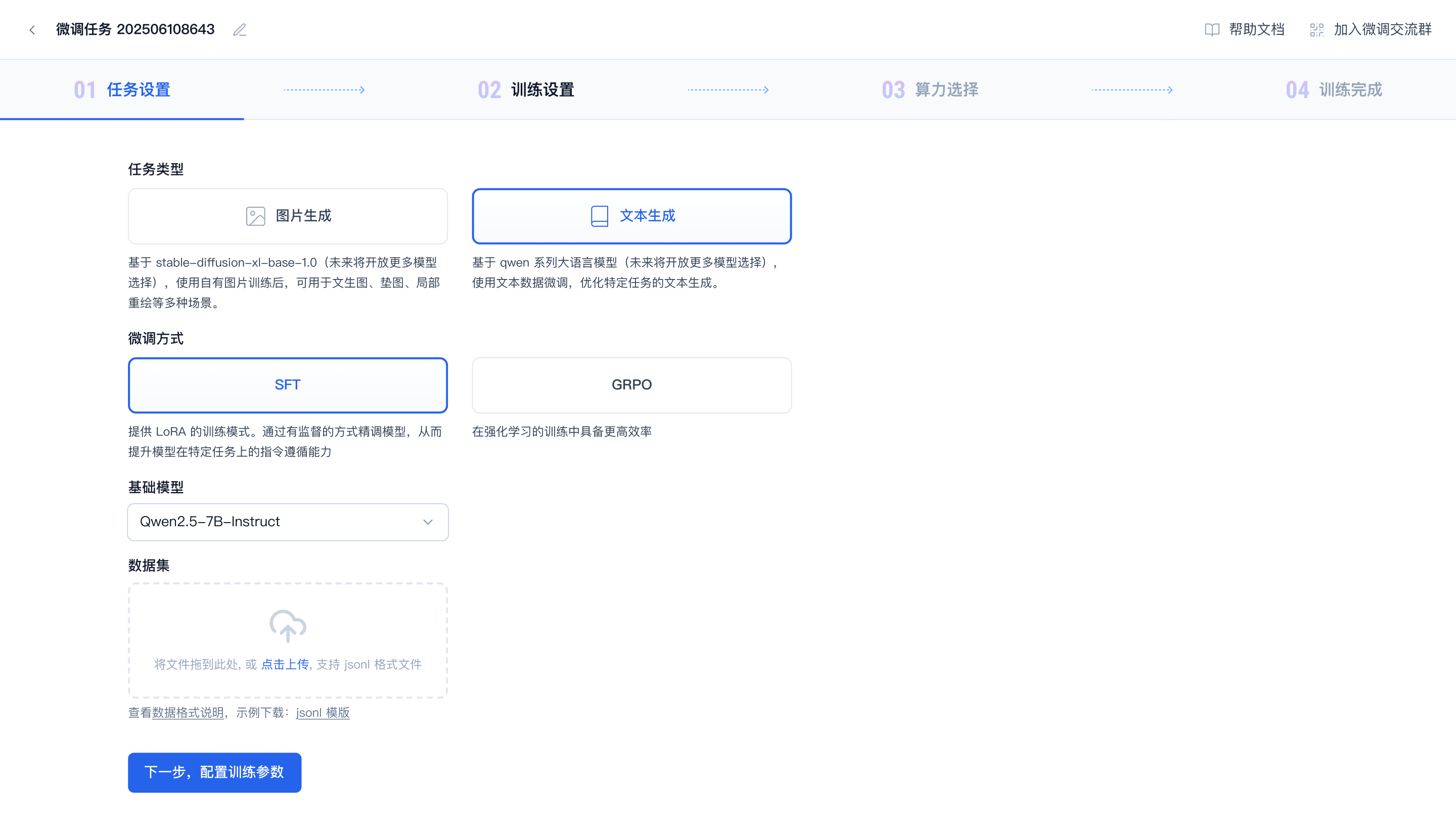This screenshot has width=1456, height=839.
Task: Click the pencil icon to rename task
Action: tap(240, 30)
